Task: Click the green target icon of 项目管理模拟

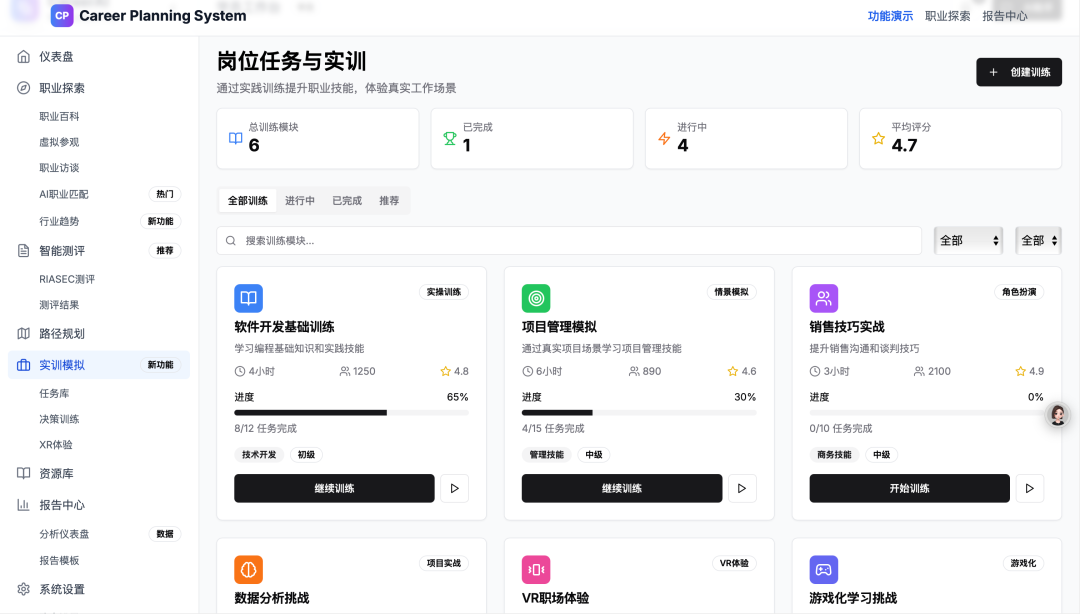Action: pos(536,298)
